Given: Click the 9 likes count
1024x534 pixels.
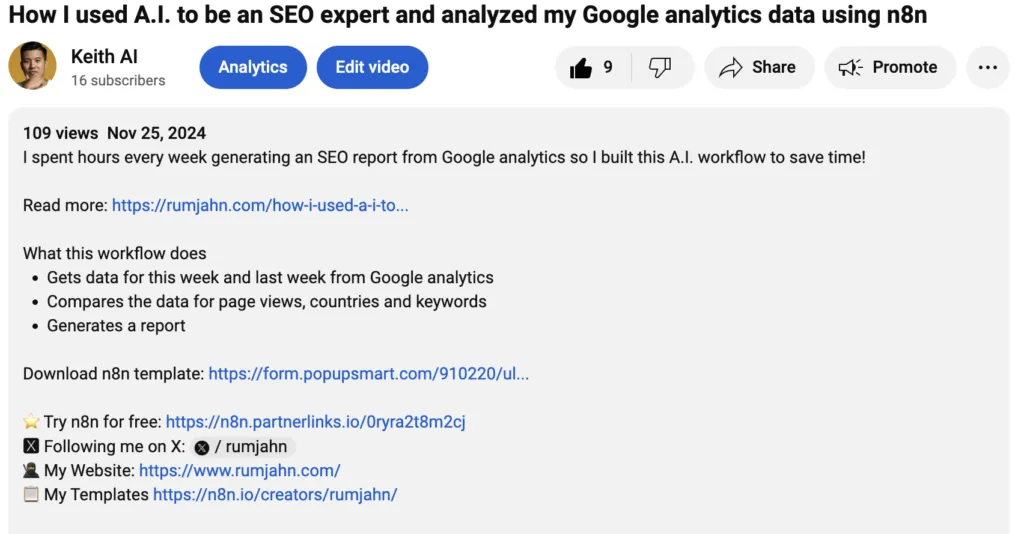Looking at the screenshot, I should (608, 68).
